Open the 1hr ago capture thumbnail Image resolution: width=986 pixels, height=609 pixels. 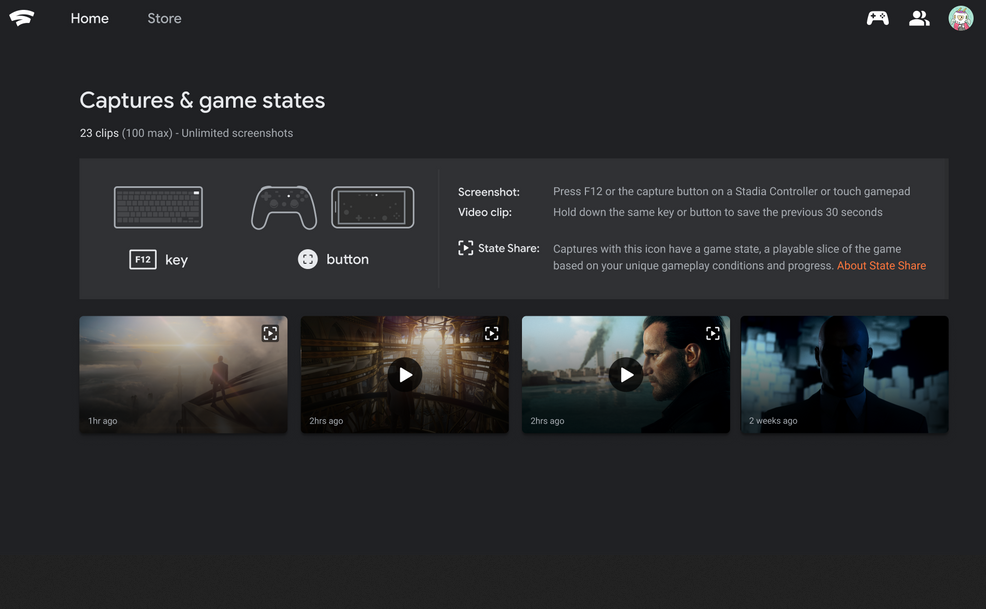184,374
